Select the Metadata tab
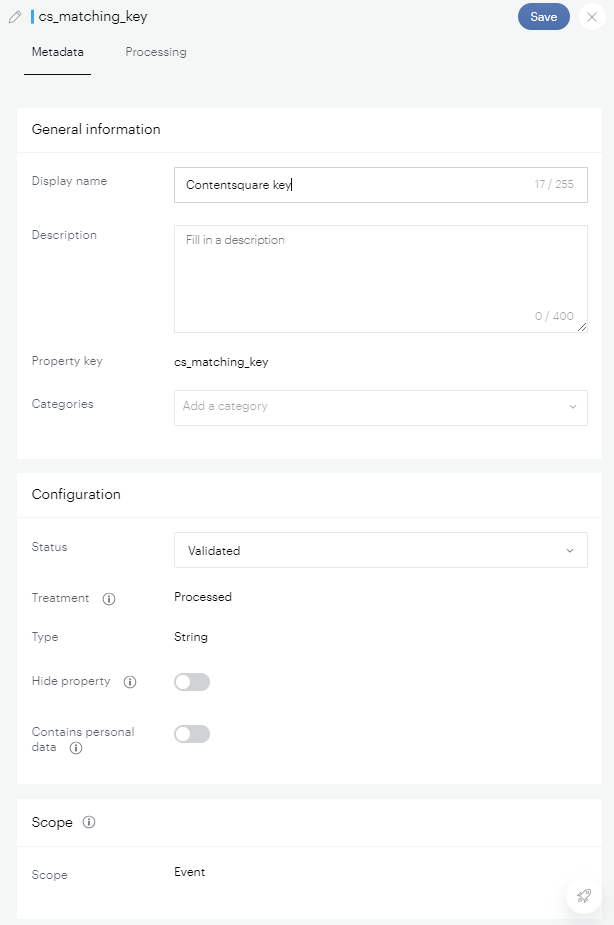This screenshot has height=925, width=614. pos(58,52)
